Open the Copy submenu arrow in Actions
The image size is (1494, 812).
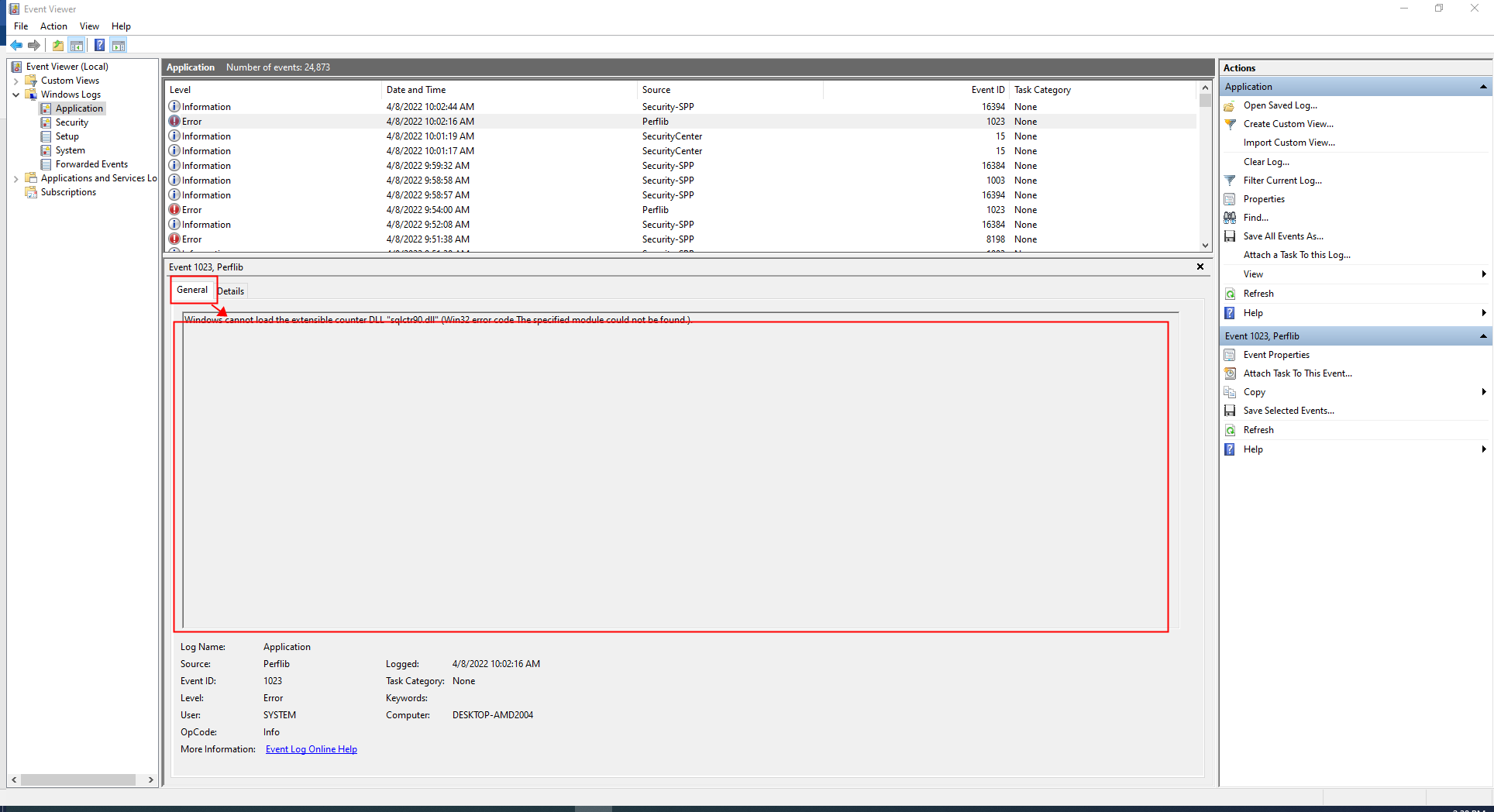(x=1483, y=392)
